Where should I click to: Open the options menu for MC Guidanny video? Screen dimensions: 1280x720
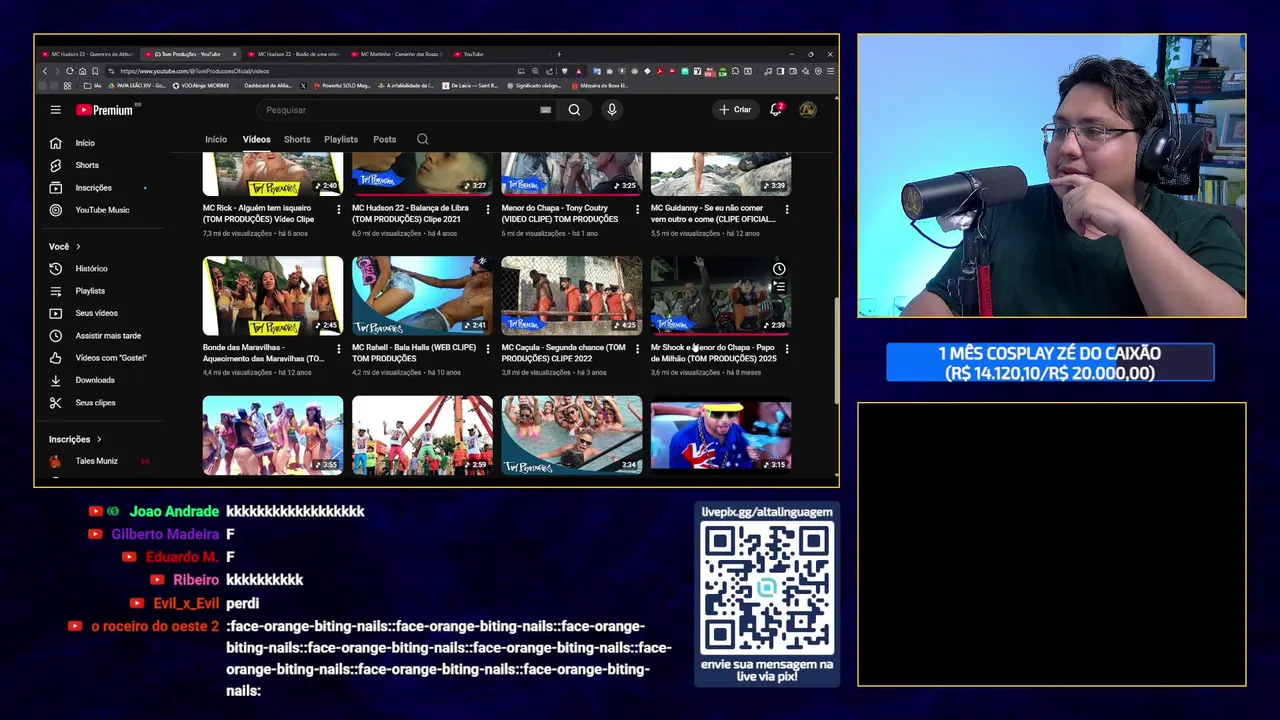[787, 209]
